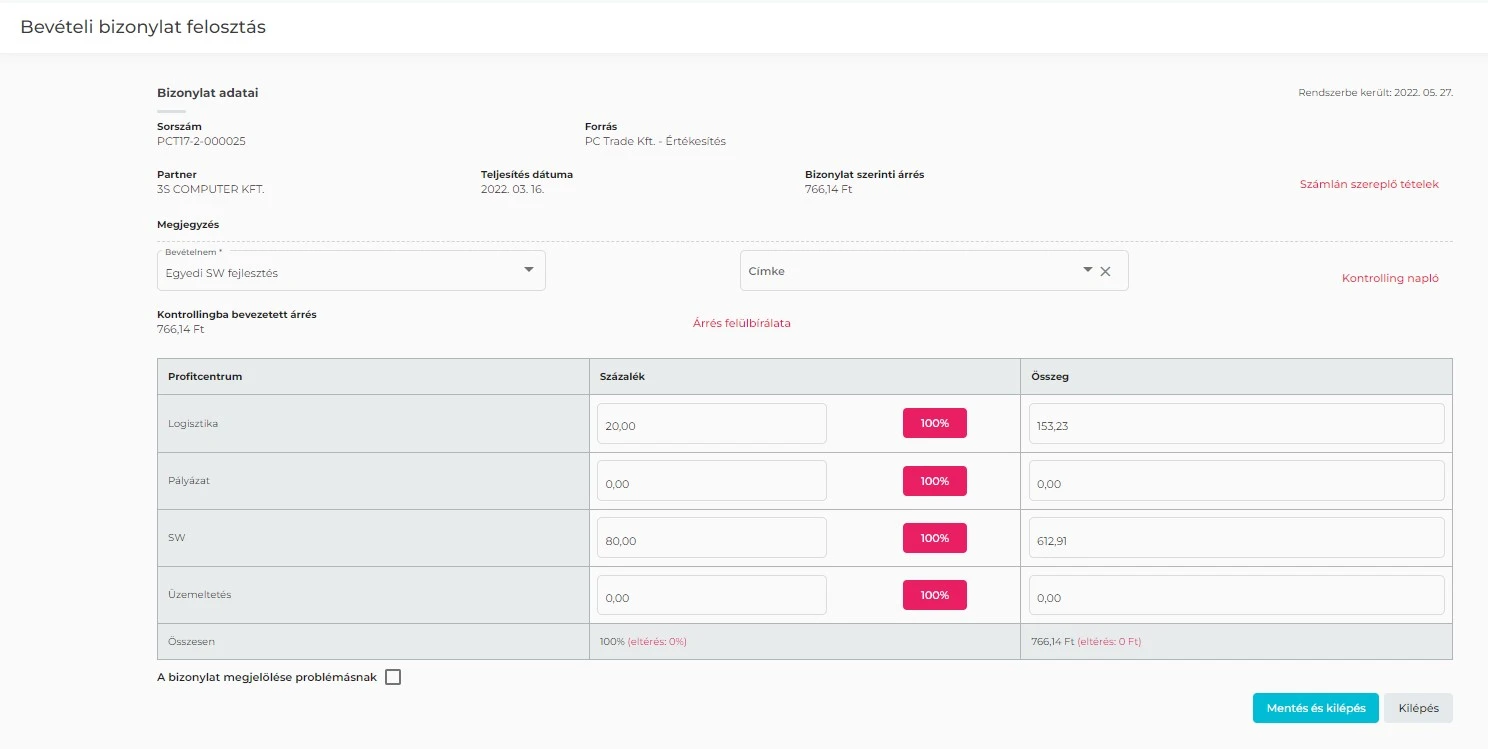The image size is (1488, 749).
Task: Click the 100% button for Pályázat
Action: click(934, 481)
